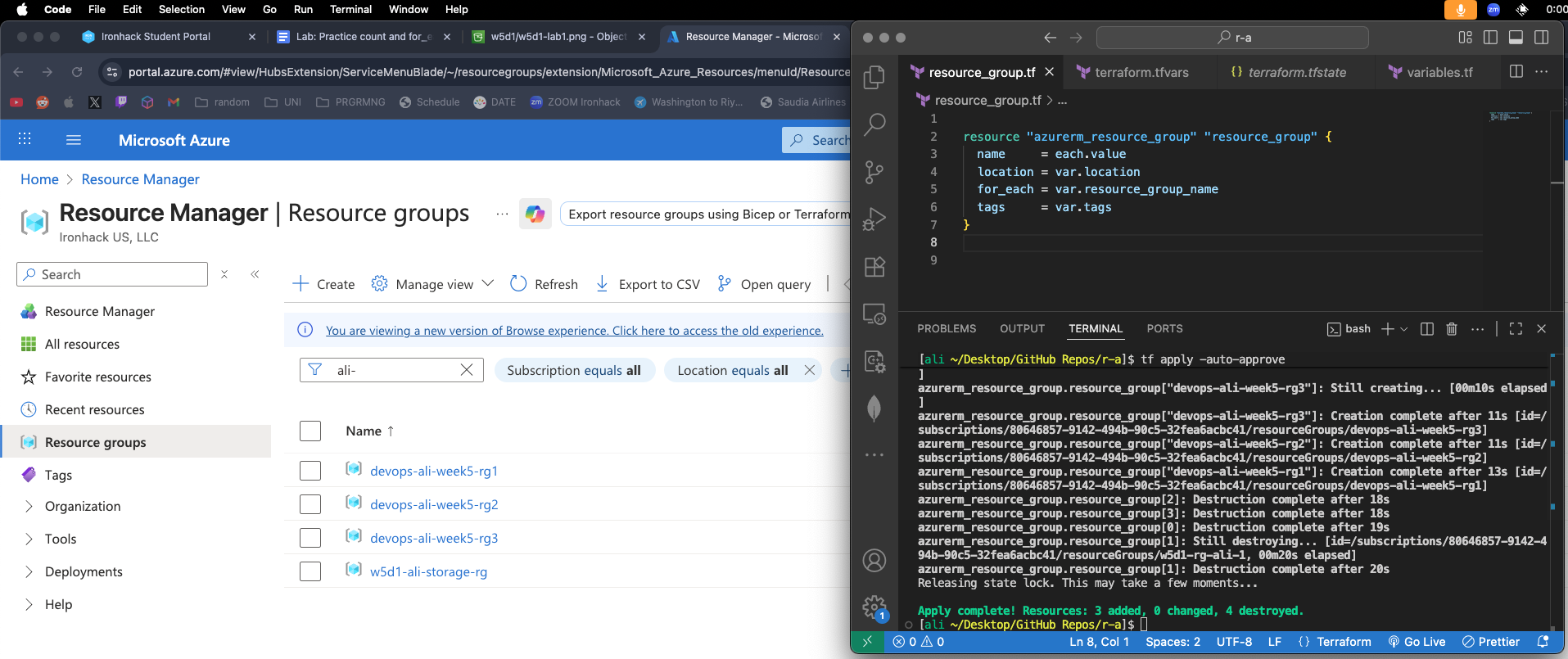The height and width of the screenshot is (659, 1568).
Task: Click Refresh in Azure toolbar
Action: click(544, 284)
